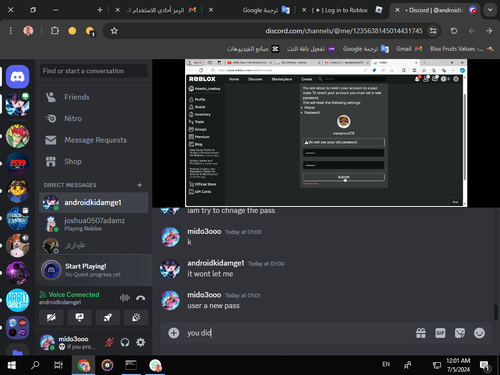Click the shared Roblox screen stream
This screenshot has width=500, height=375.
326,133
